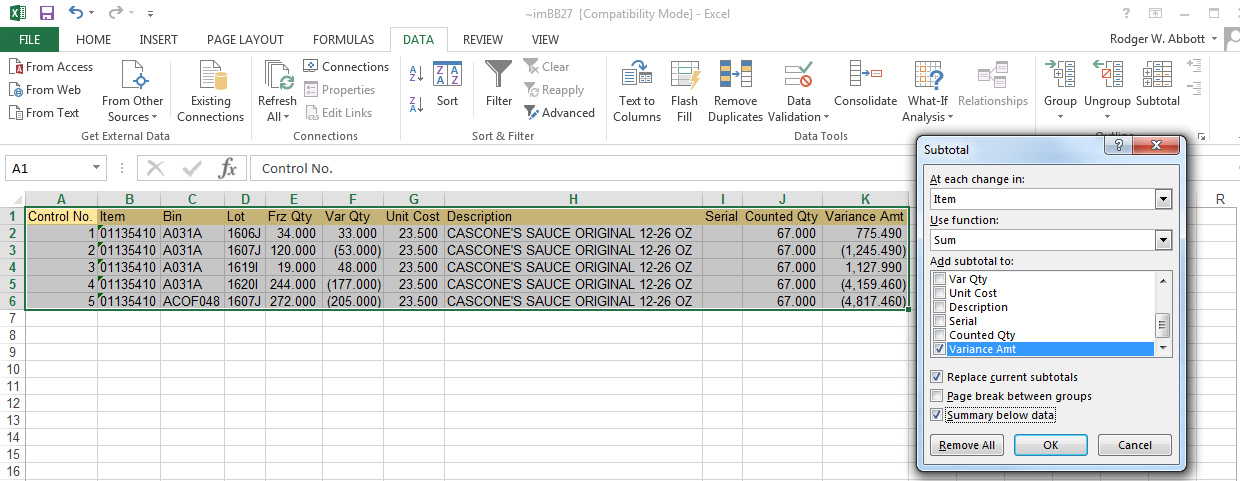
Task: Click cell containing ACOF048
Action: [x=192, y=301]
